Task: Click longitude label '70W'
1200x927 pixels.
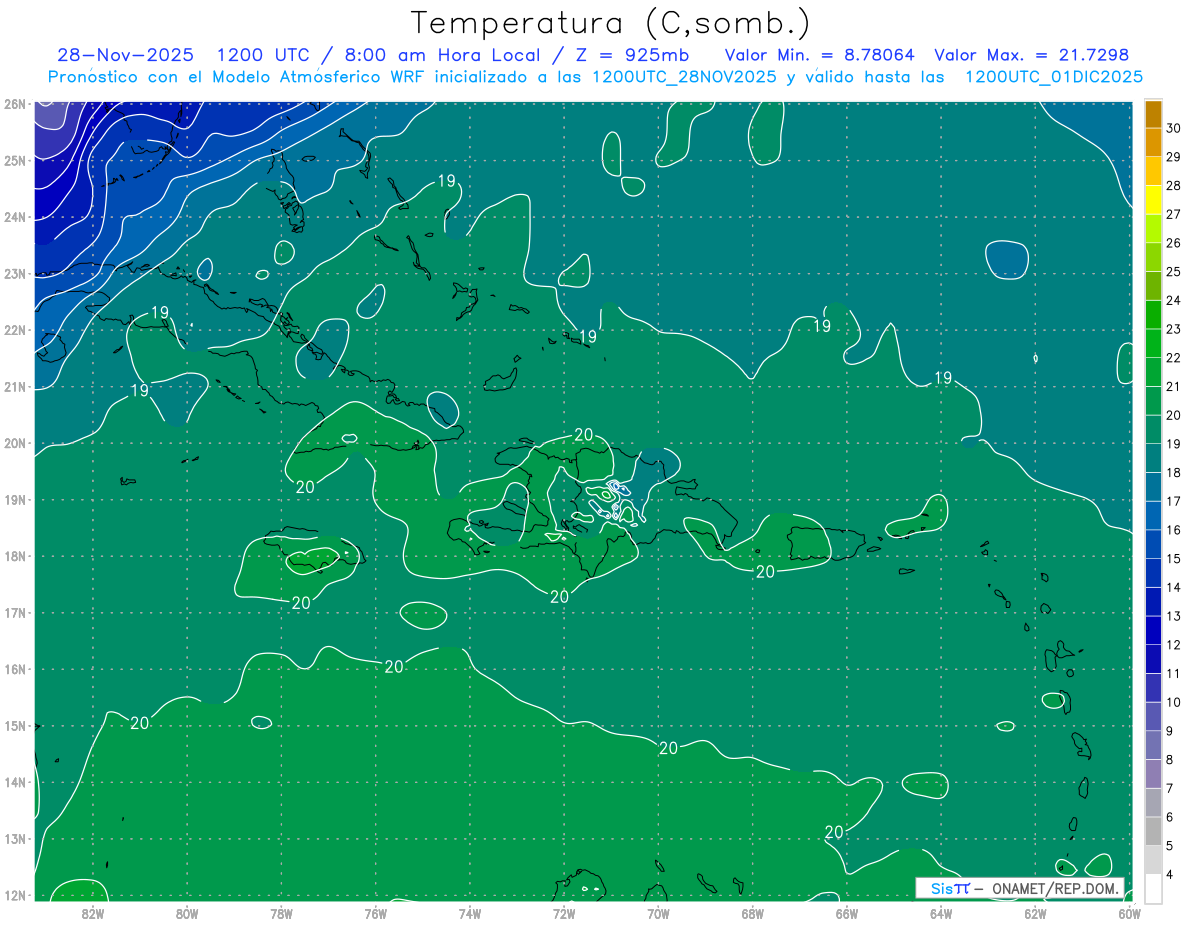Action: tap(658, 914)
